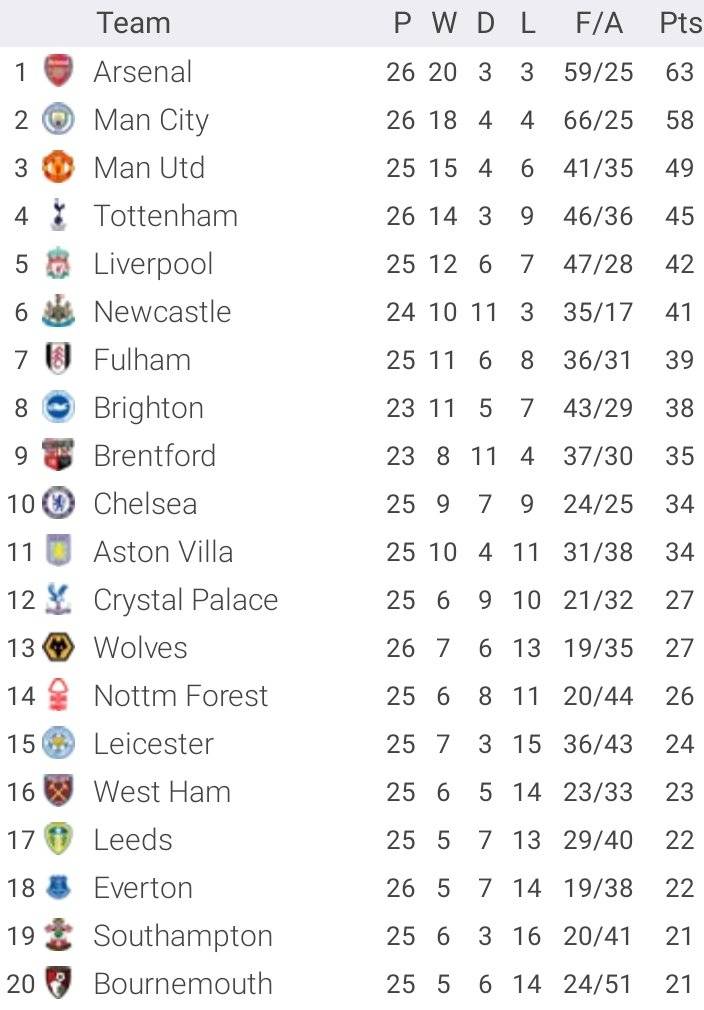The height and width of the screenshot is (1010, 704).
Task: Click the Southampton team name
Action: tap(183, 936)
